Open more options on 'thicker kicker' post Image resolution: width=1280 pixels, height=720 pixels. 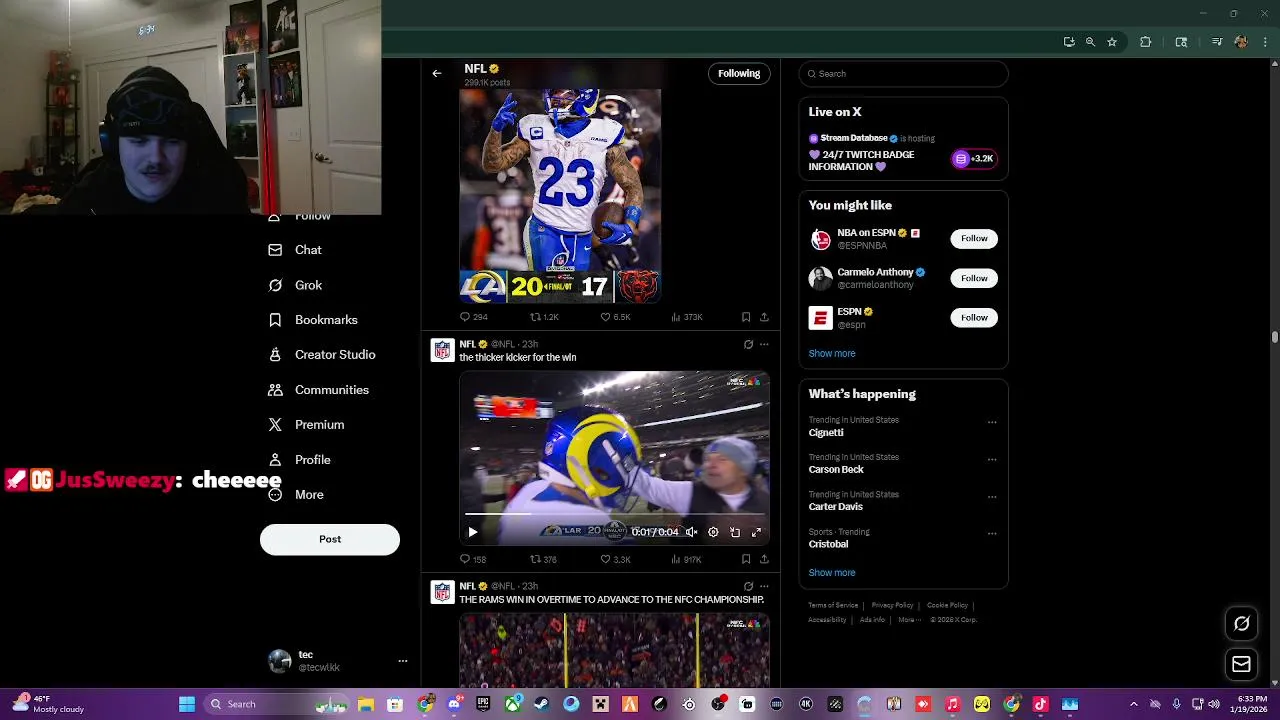(x=764, y=344)
